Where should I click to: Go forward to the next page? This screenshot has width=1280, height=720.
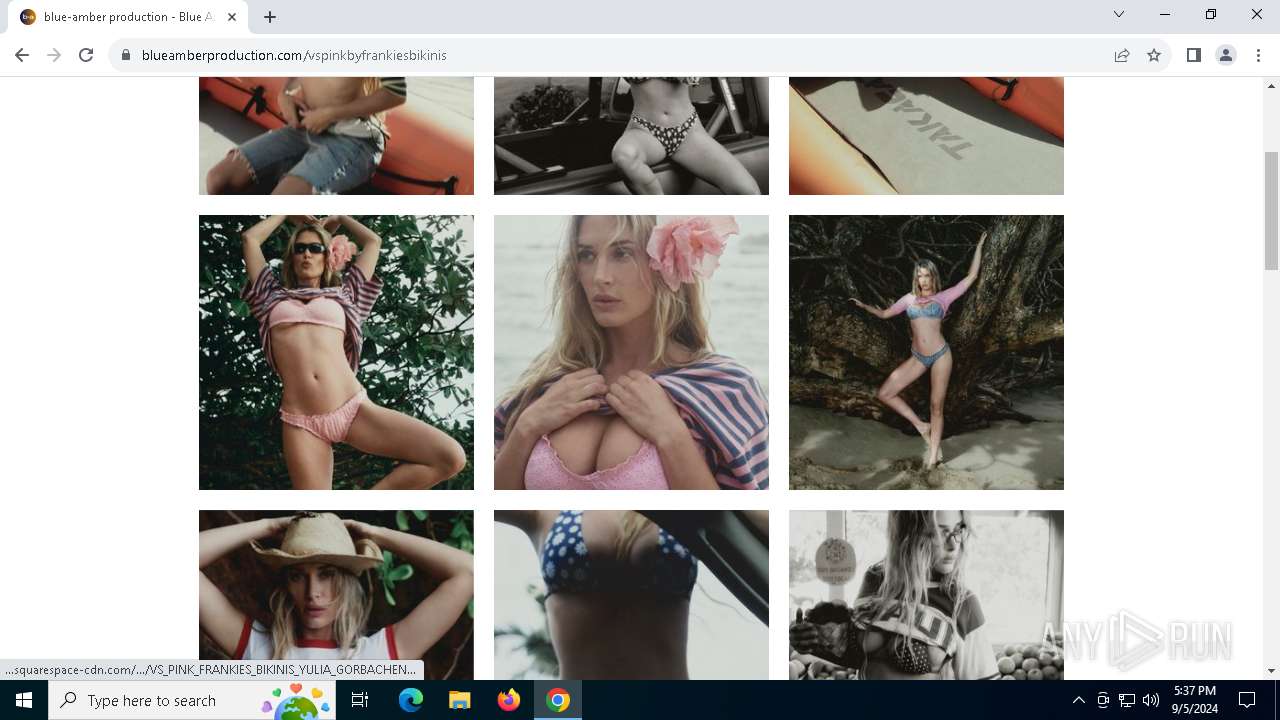tap(54, 55)
